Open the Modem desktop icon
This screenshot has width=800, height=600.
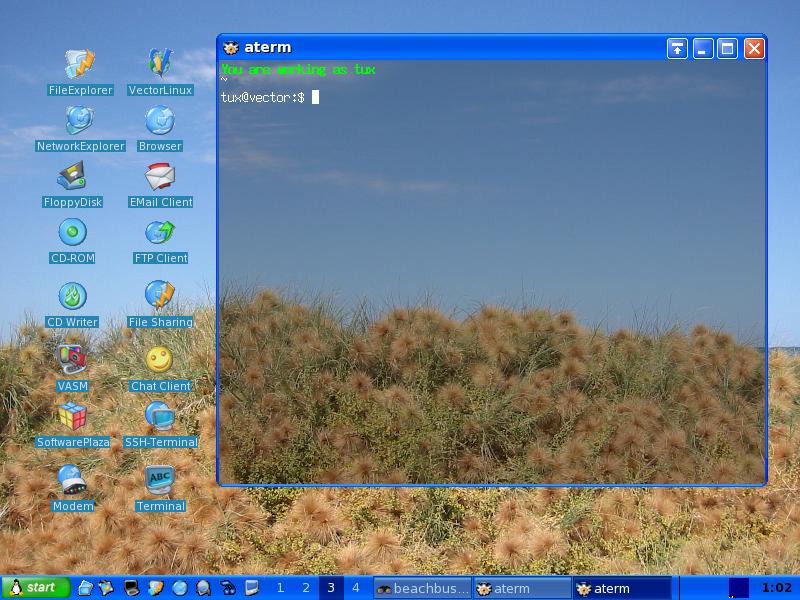72,481
